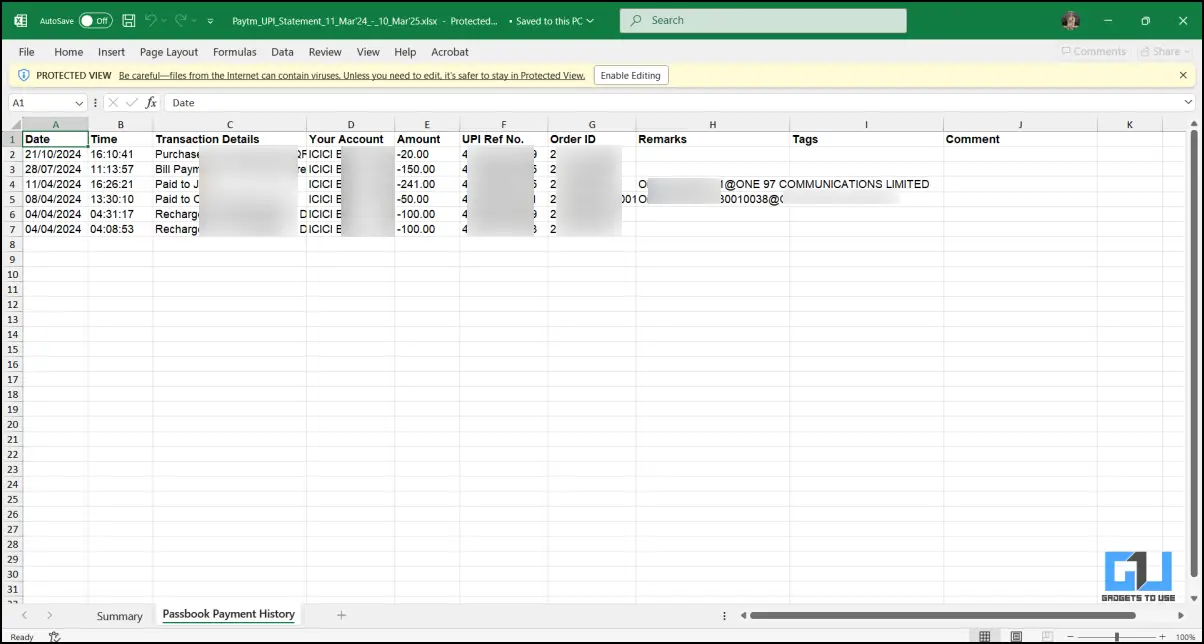Open Customize Quick Access Toolbar dropdown
The image size is (1204, 644).
[x=210, y=21]
